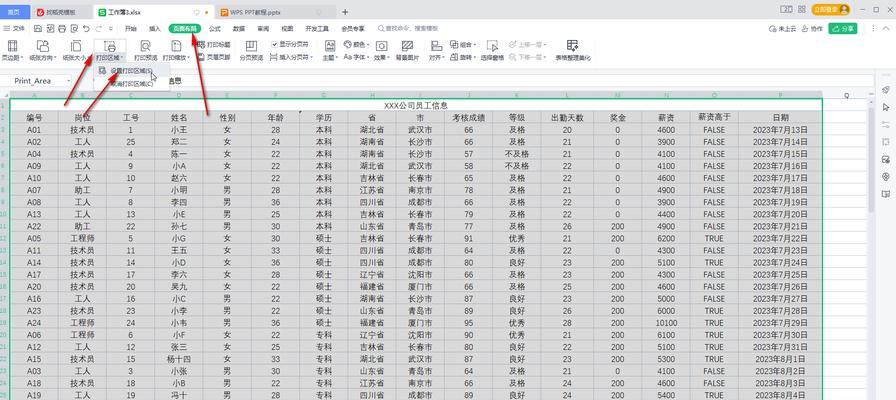Click the cell containing 小王

tap(179, 130)
